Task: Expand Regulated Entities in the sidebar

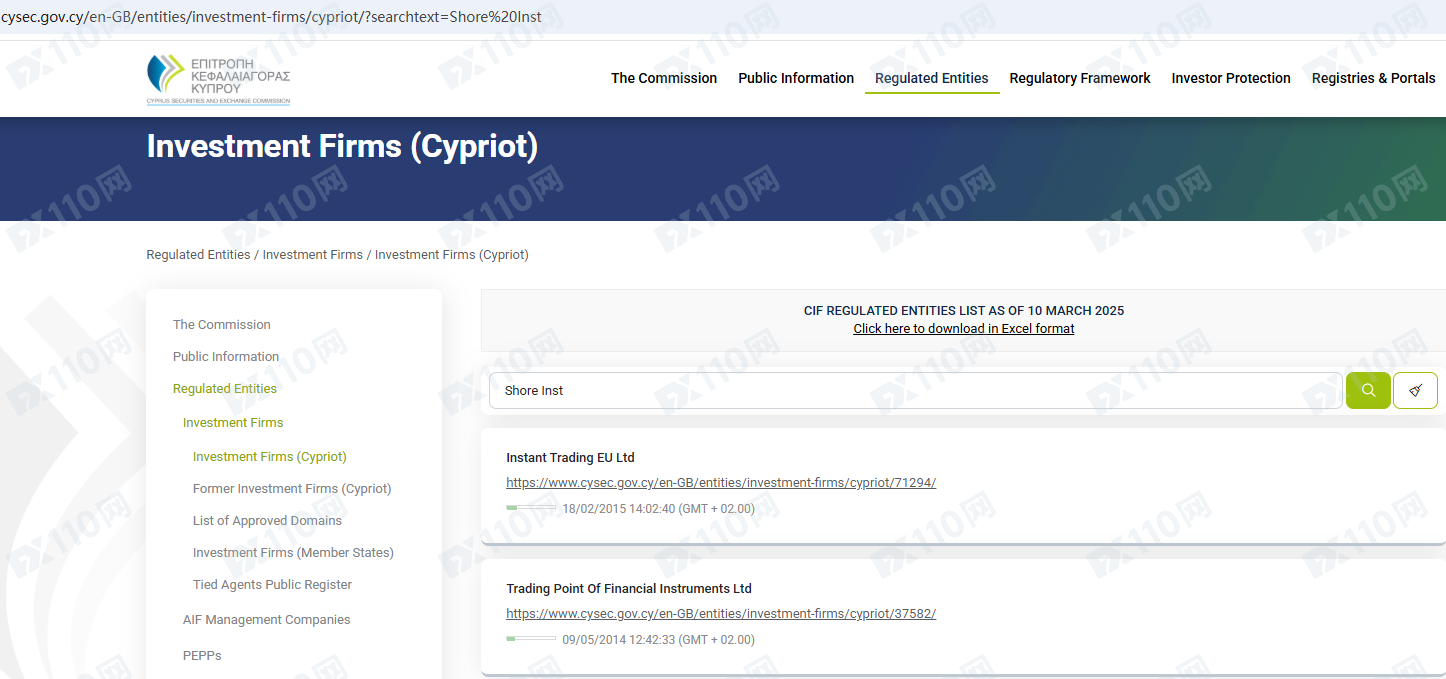Action: click(x=225, y=389)
